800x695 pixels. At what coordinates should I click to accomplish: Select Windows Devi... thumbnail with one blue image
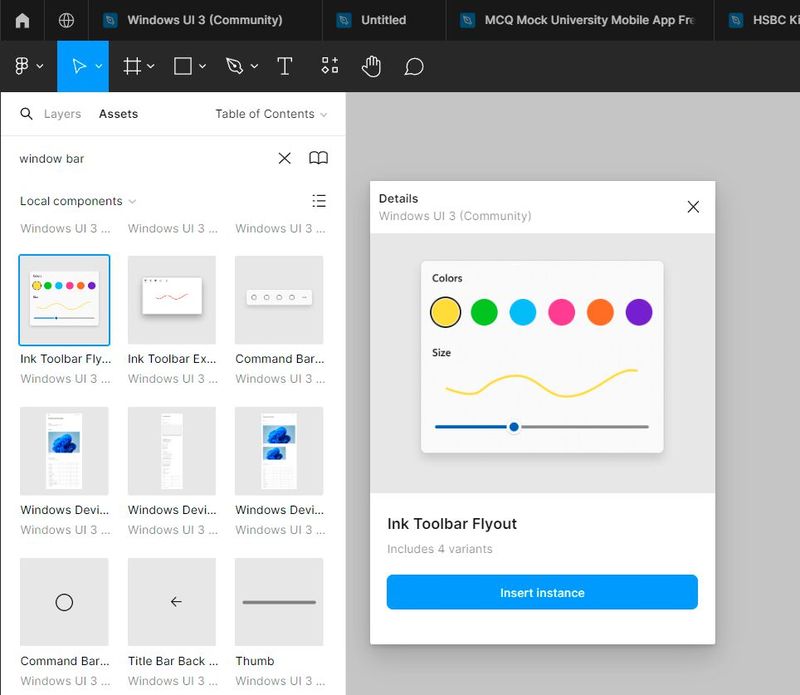[64, 451]
